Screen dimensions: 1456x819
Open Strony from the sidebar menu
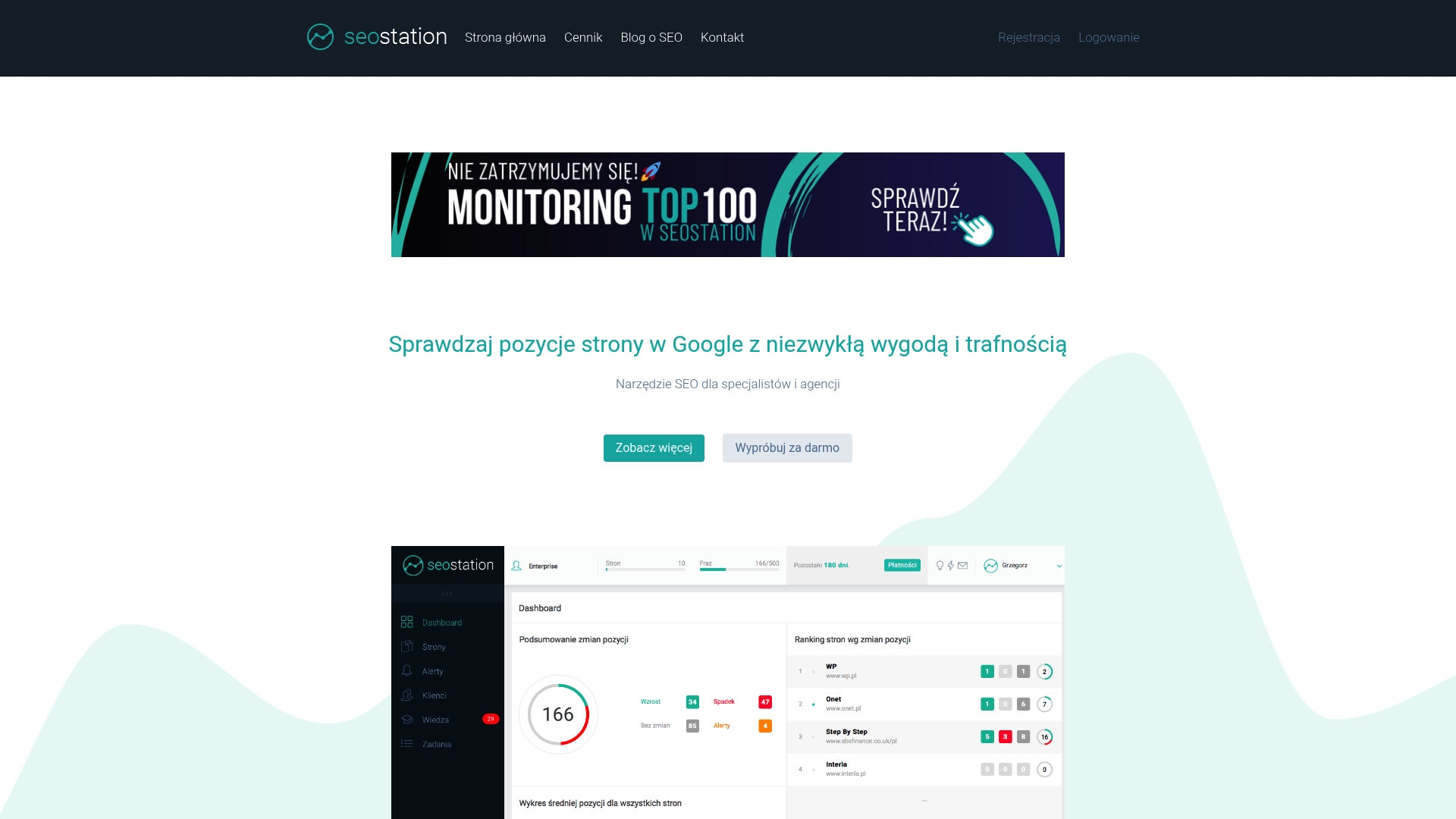407,647
